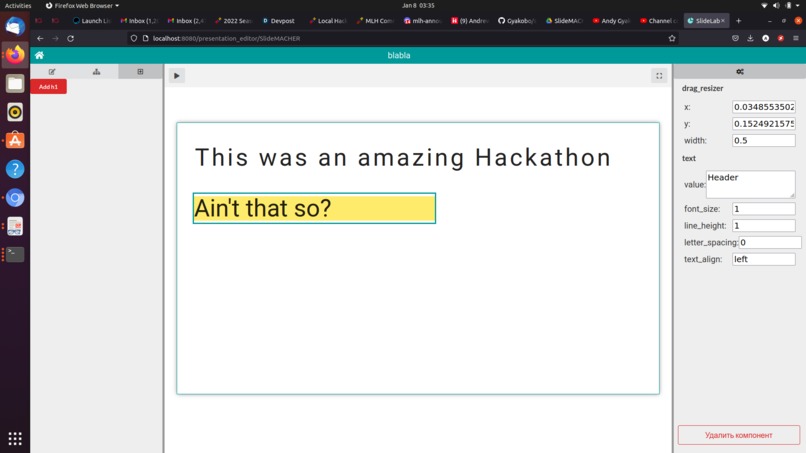The width and height of the screenshot is (806, 453).
Task: Switch to the 2022 Season browser tab
Action: (x=233, y=21)
